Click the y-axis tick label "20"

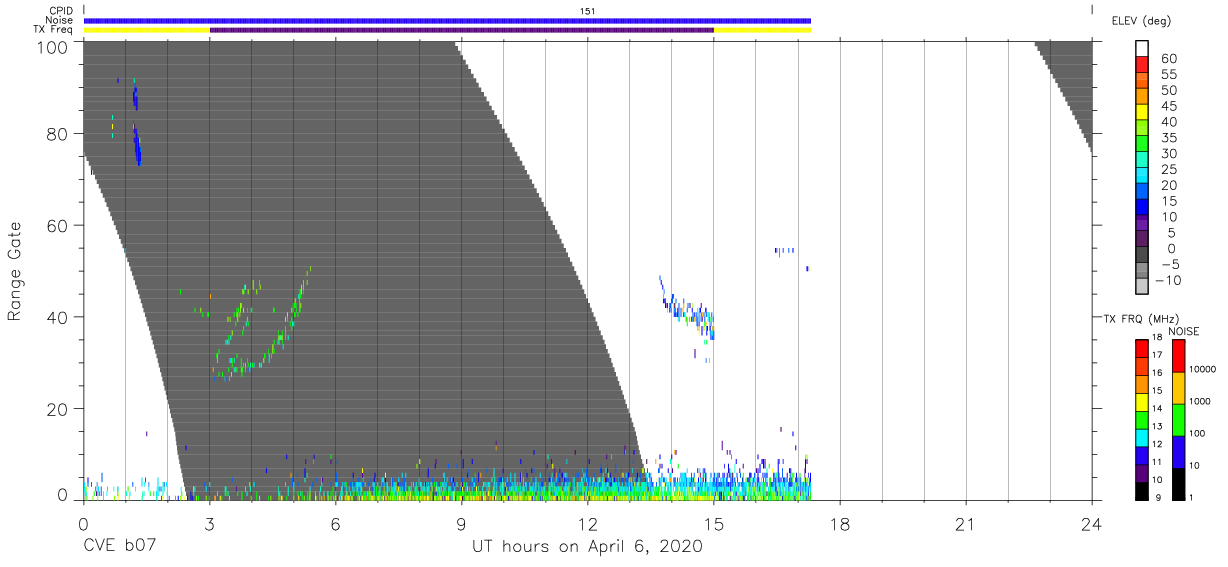point(59,409)
